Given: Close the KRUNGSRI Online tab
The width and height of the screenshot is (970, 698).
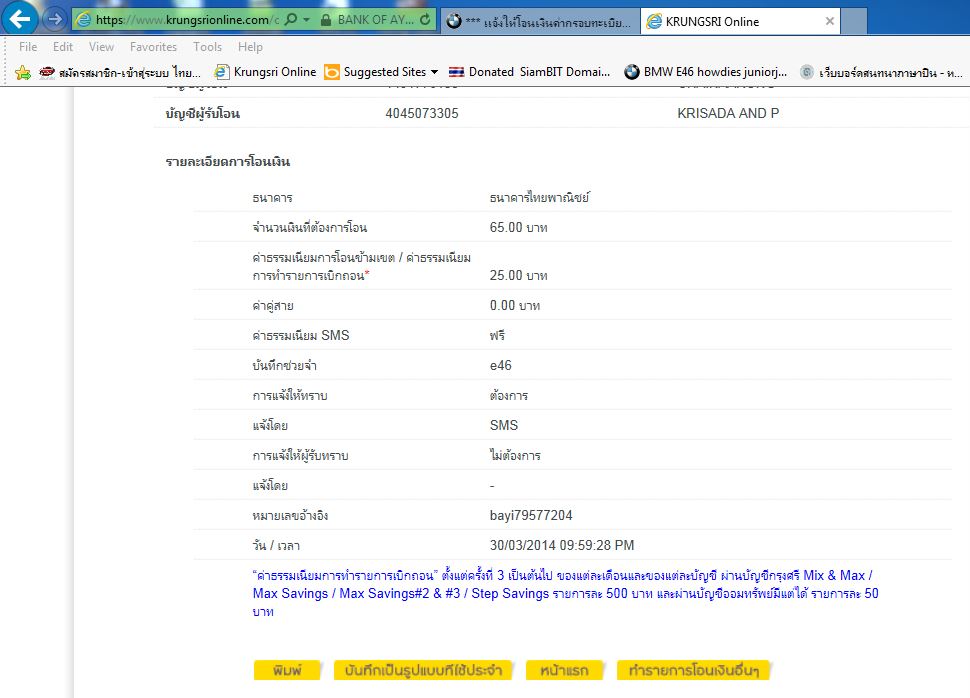Looking at the screenshot, I should tap(830, 21).
